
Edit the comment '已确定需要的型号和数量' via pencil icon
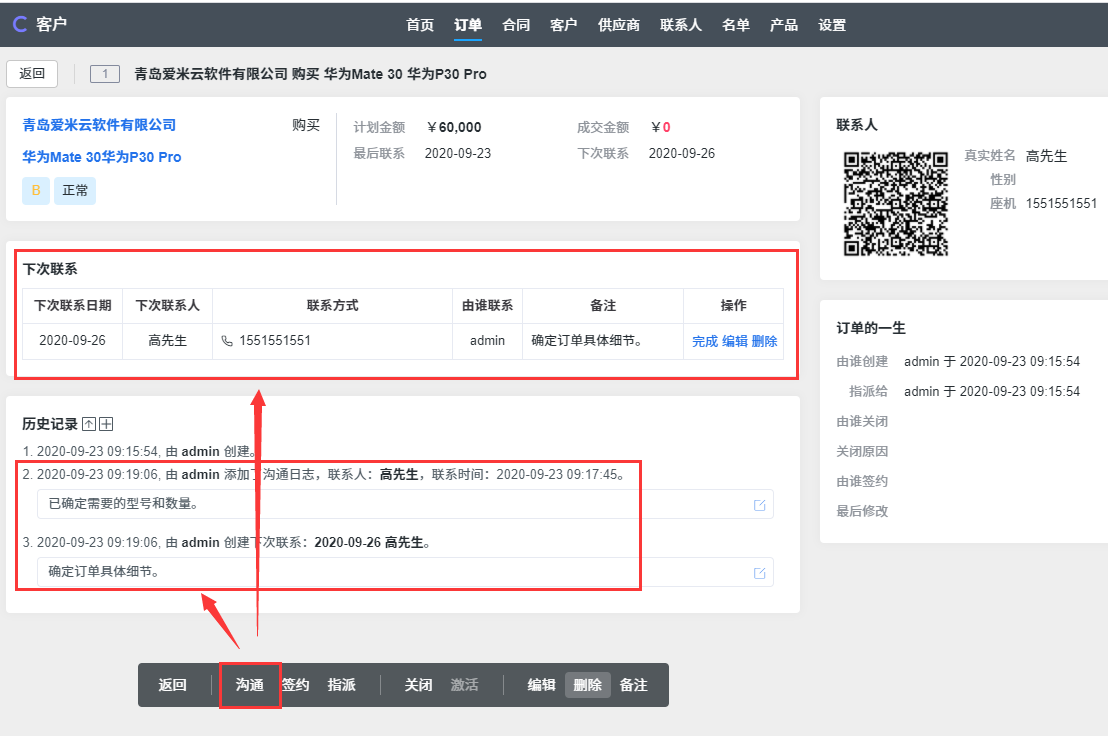(759, 505)
